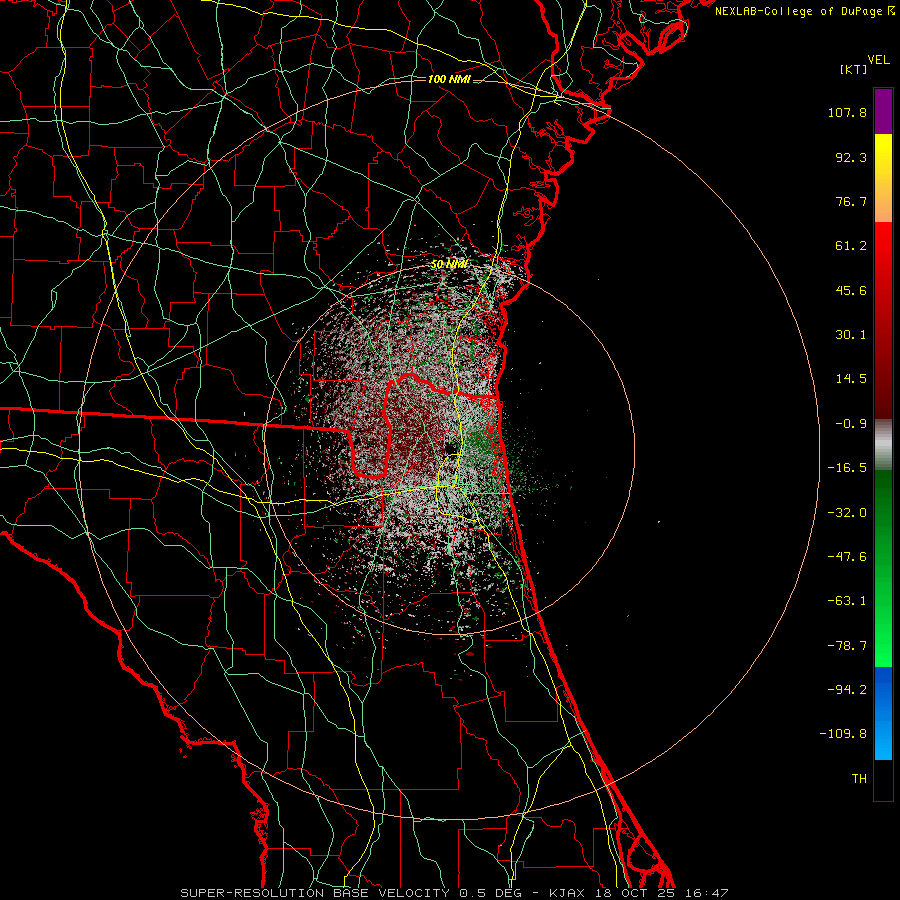This screenshot has height=900, width=900.
Task: Select the -78.7 value on the velocity scale
Action: pos(847,646)
